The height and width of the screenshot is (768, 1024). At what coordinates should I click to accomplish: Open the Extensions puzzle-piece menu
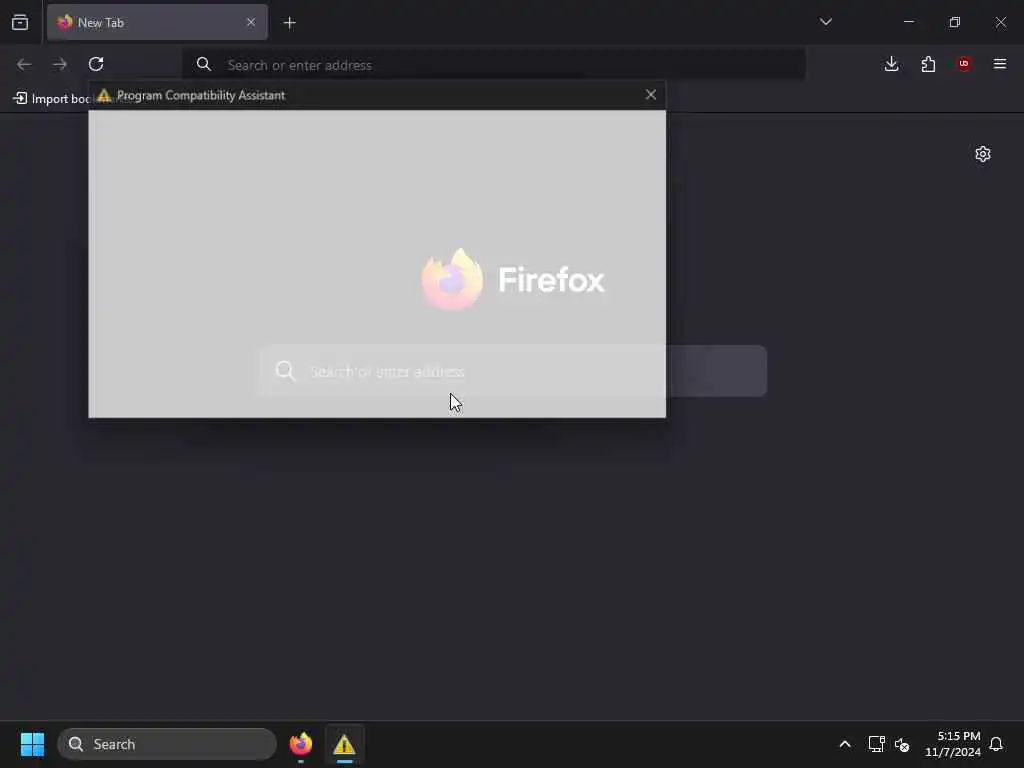(x=928, y=64)
